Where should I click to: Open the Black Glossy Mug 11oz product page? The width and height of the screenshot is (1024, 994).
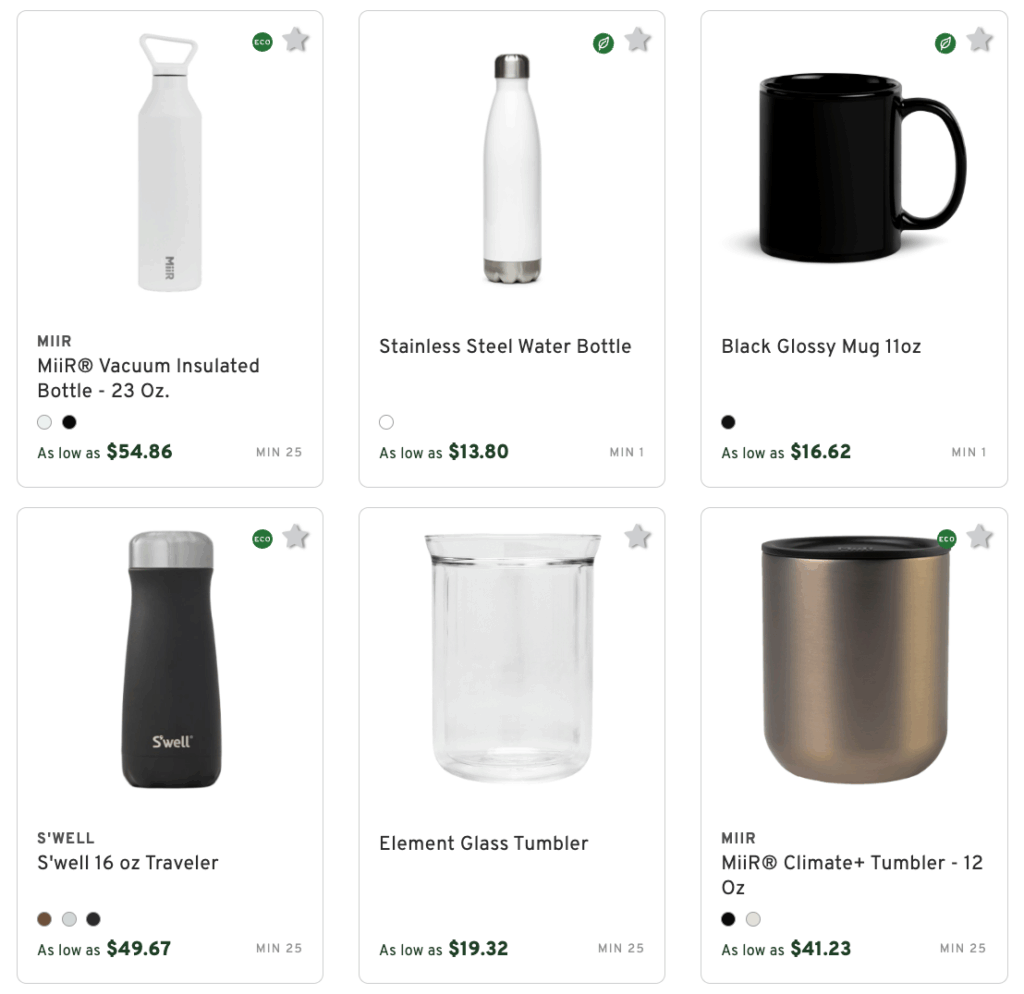(821, 346)
